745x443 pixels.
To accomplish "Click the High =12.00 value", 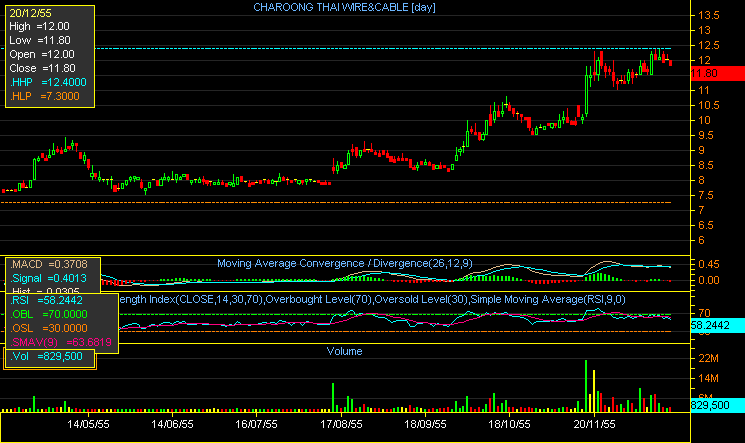I will point(39,27).
